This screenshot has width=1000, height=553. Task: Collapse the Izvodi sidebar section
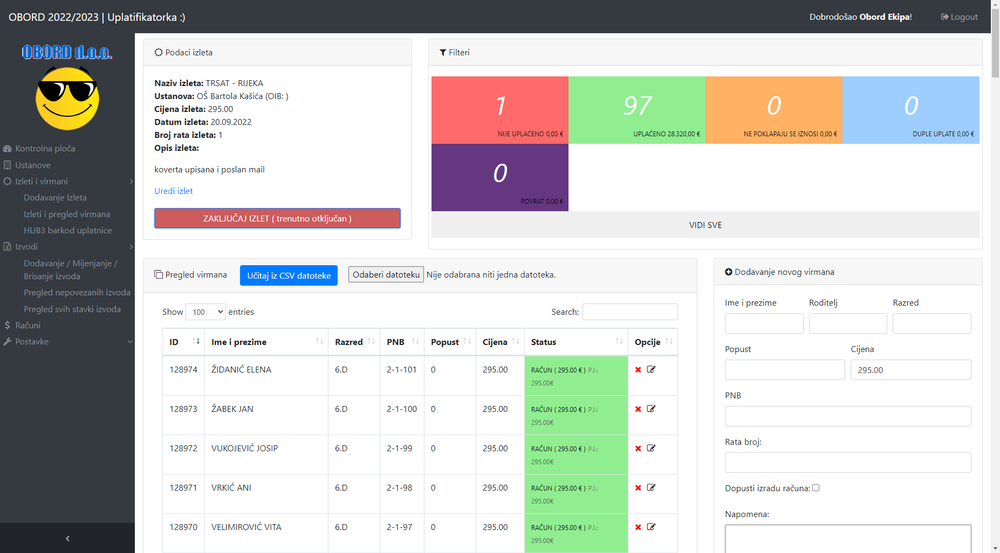(x=67, y=246)
